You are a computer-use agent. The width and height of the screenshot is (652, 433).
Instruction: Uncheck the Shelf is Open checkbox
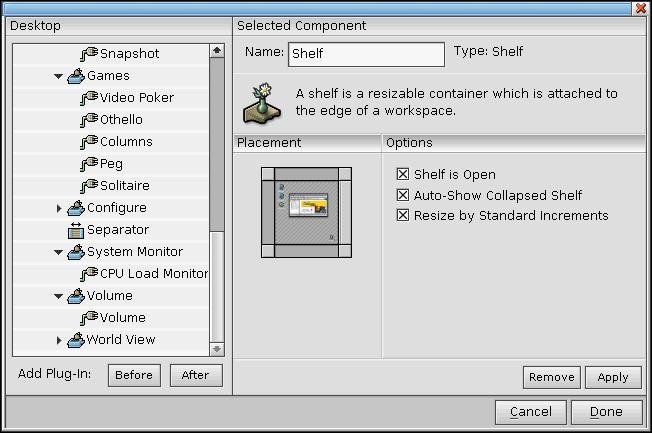403,174
